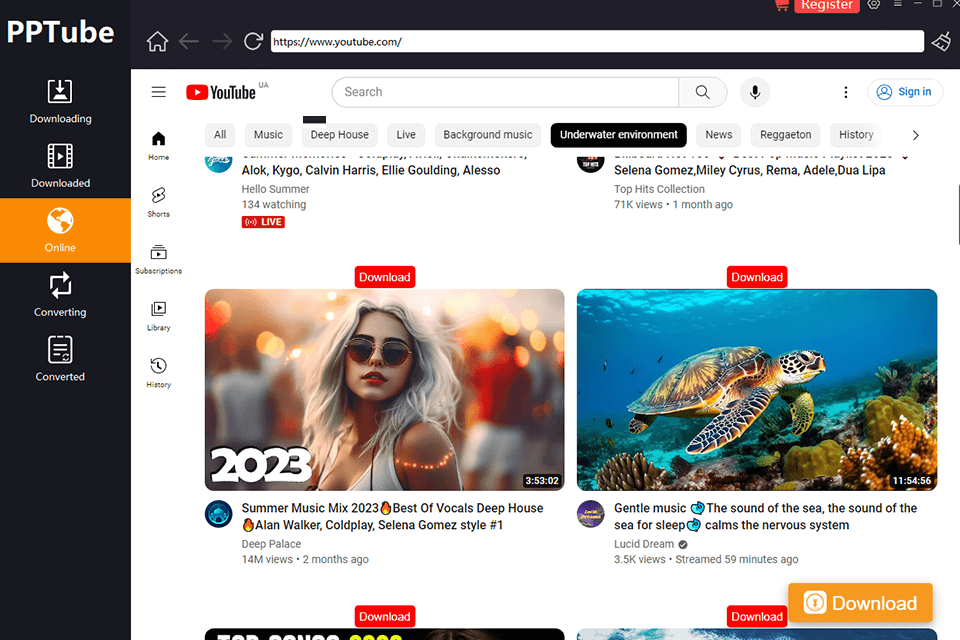This screenshot has height=640, width=960.
Task: Click the search magnifier button
Action: [703, 92]
